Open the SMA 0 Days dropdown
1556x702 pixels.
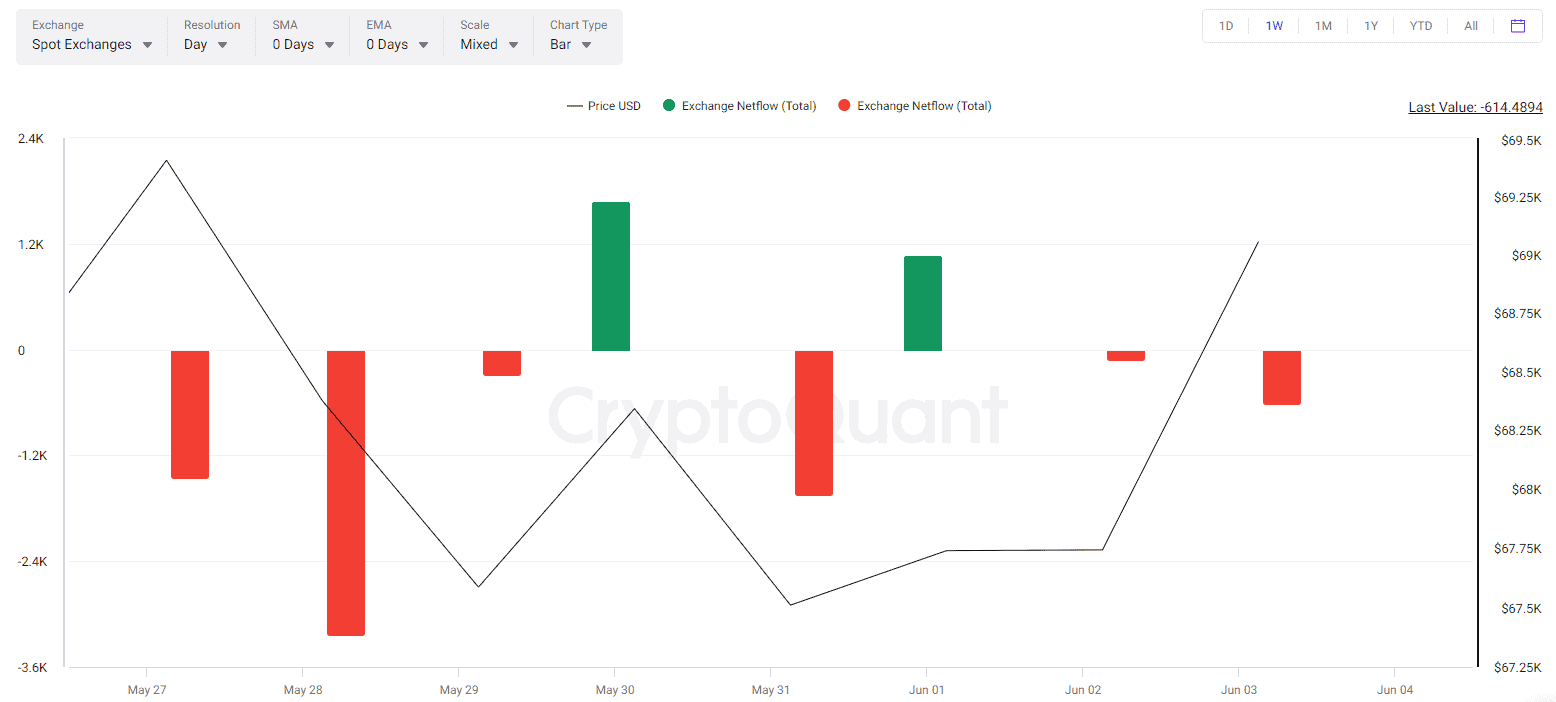(x=303, y=44)
